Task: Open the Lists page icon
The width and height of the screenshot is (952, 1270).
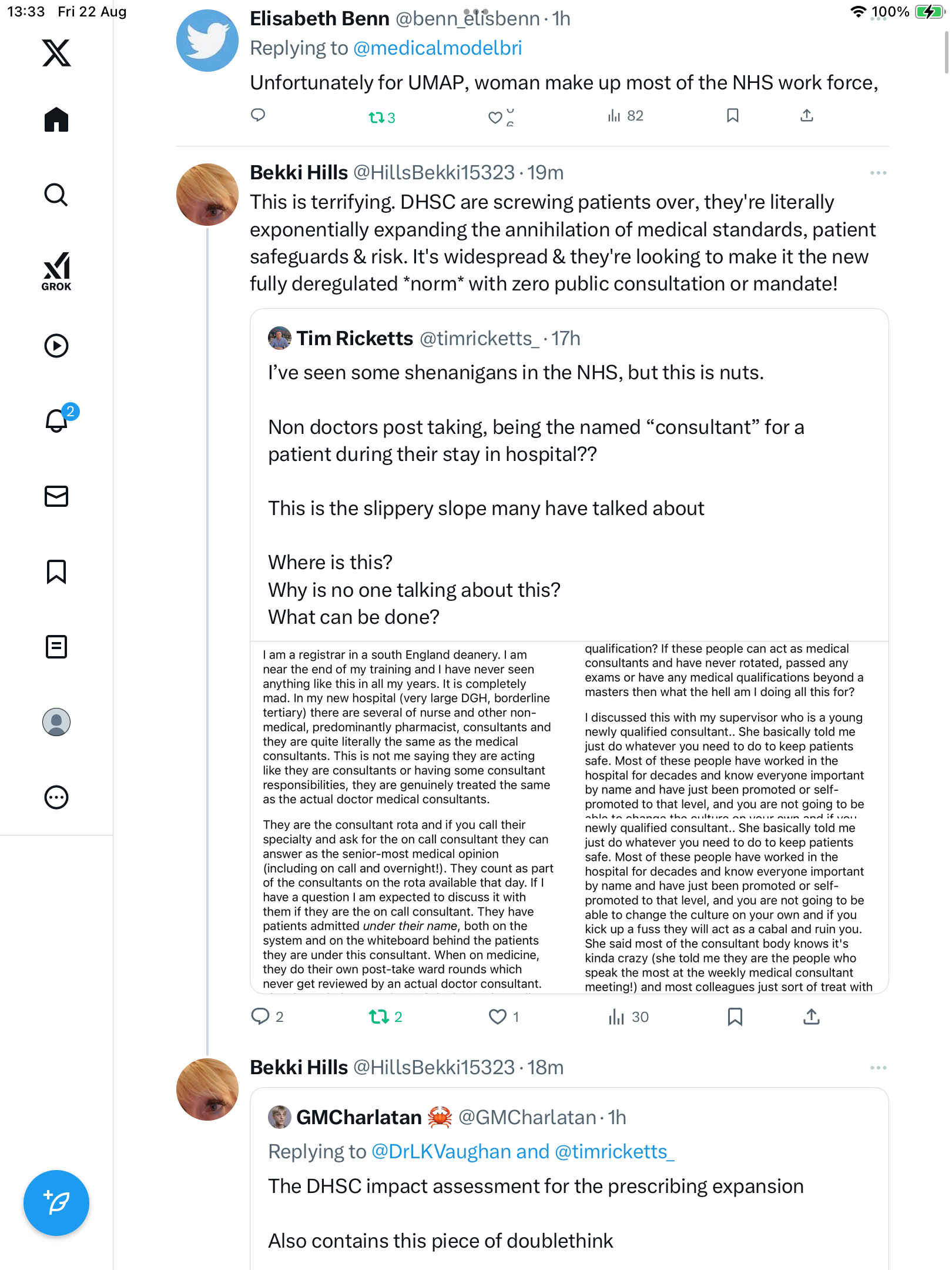Action: [56, 647]
